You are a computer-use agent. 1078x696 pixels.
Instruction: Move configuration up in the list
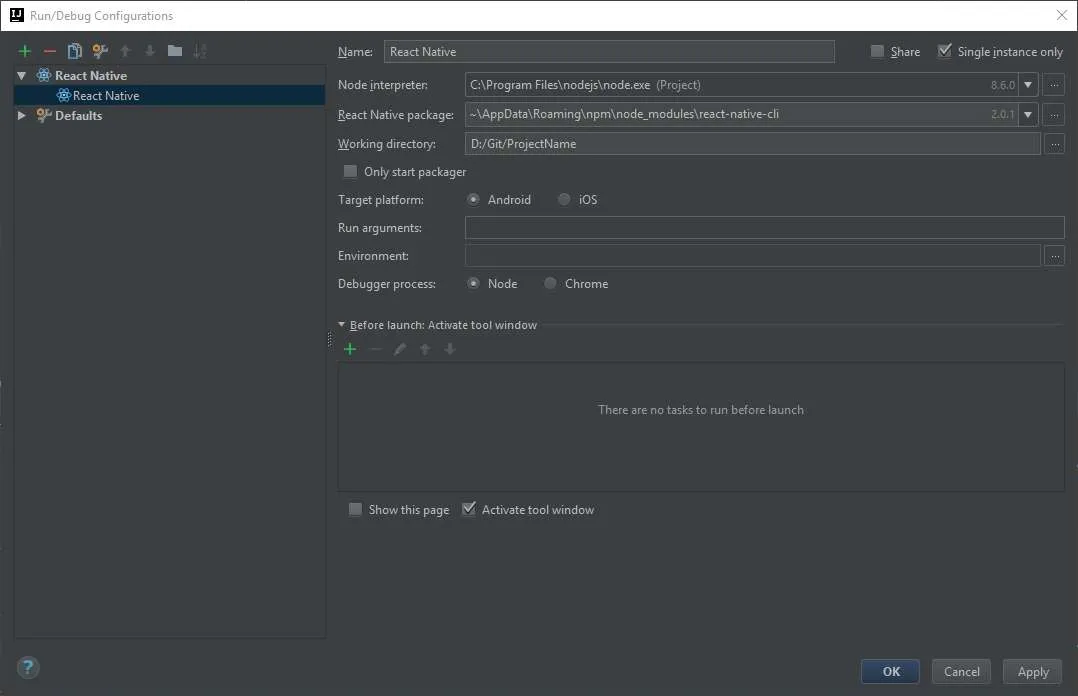[x=125, y=51]
